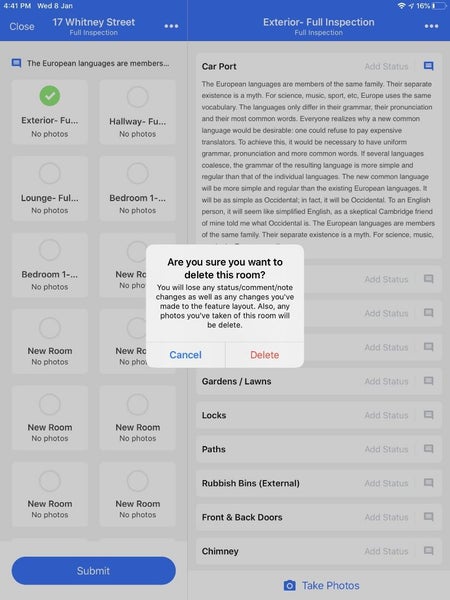Tap the camera icon beside Take Photos
The image size is (450, 600).
click(x=290, y=585)
